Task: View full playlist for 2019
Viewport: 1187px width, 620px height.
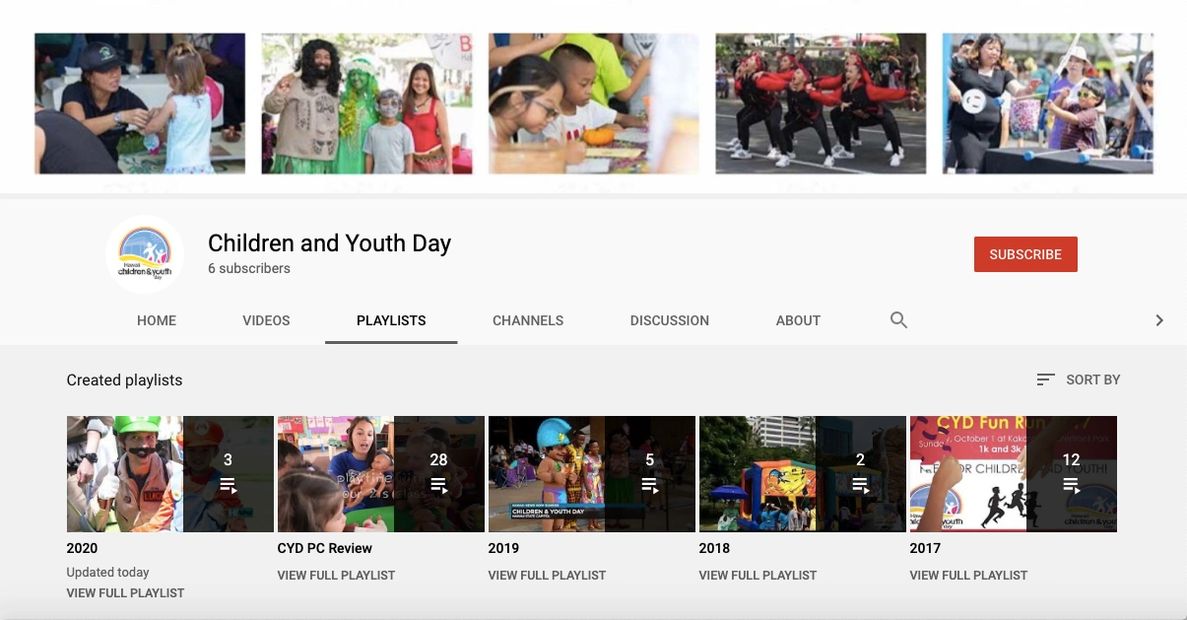Action: pos(547,575)
